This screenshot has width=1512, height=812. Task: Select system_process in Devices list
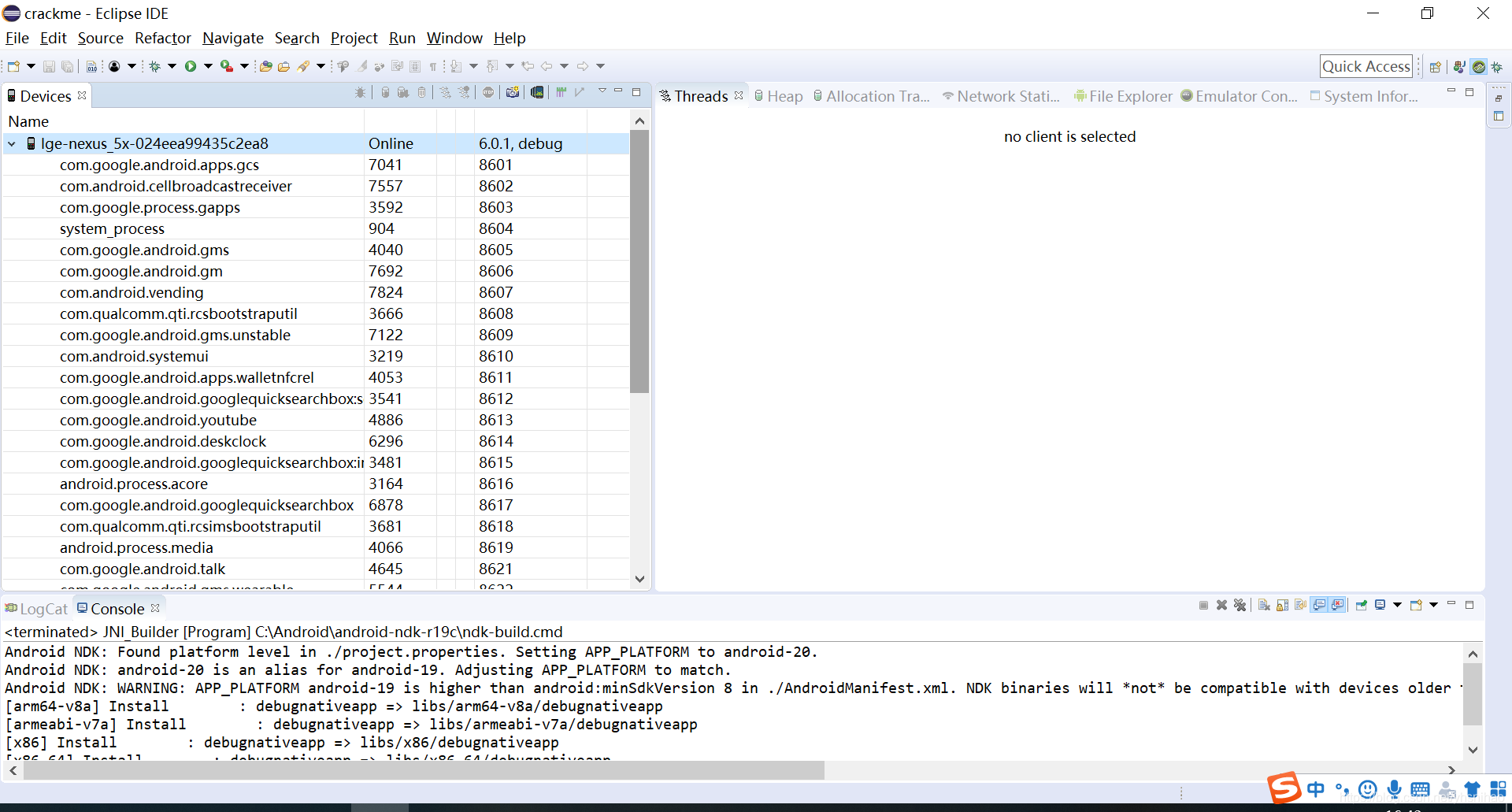pos(315,228)
